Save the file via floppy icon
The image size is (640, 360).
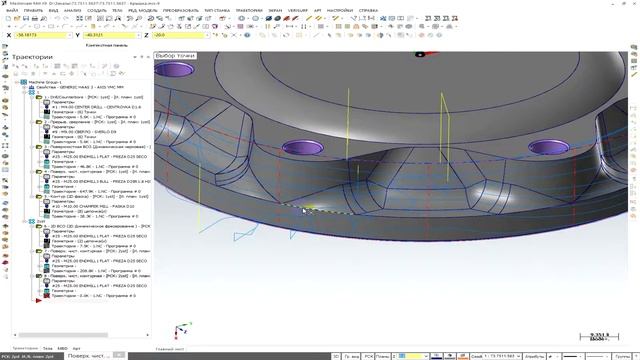[x=26, y=18]
